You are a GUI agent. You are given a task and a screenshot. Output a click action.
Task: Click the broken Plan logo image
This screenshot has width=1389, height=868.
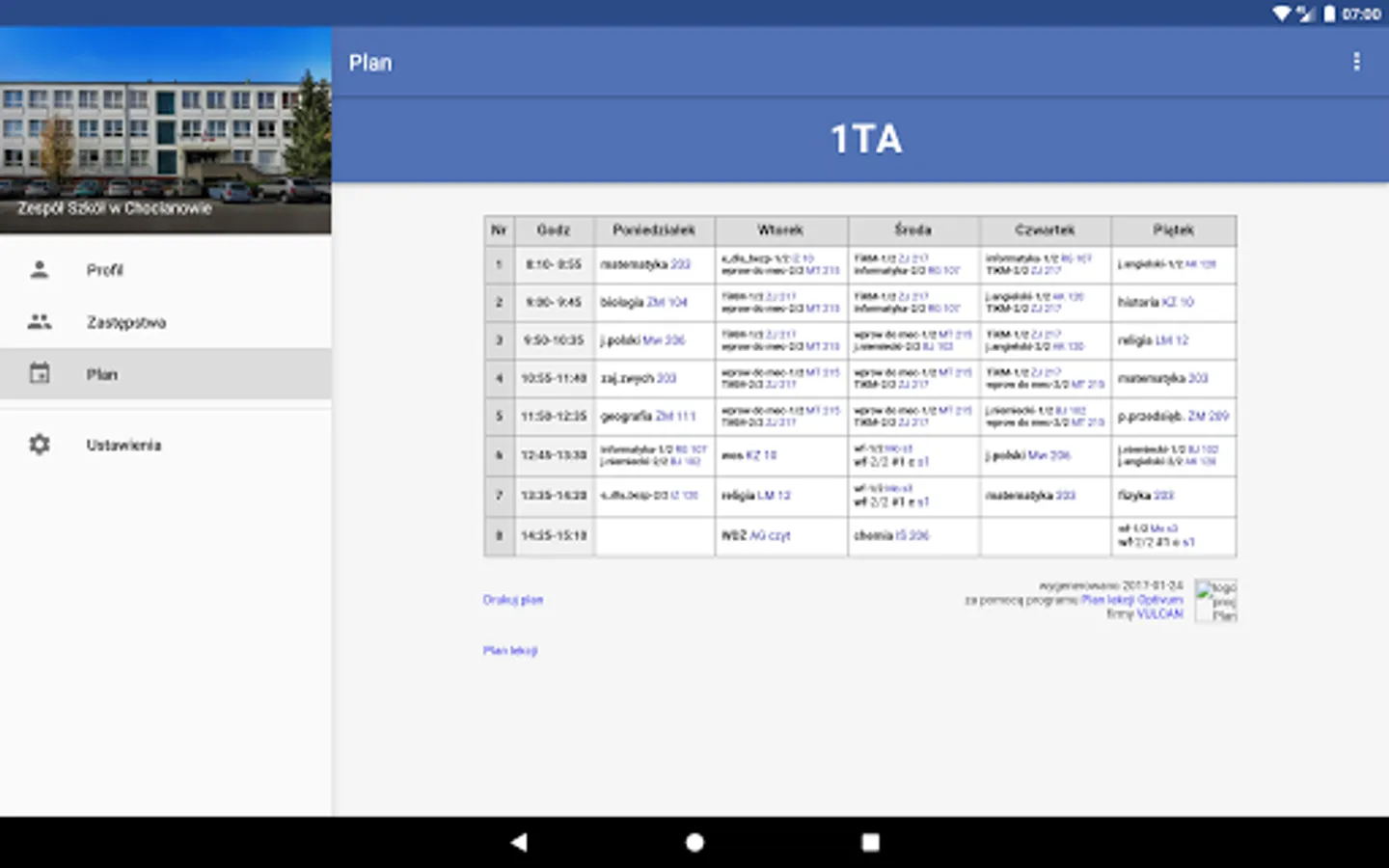click(x=1215, y=601)
